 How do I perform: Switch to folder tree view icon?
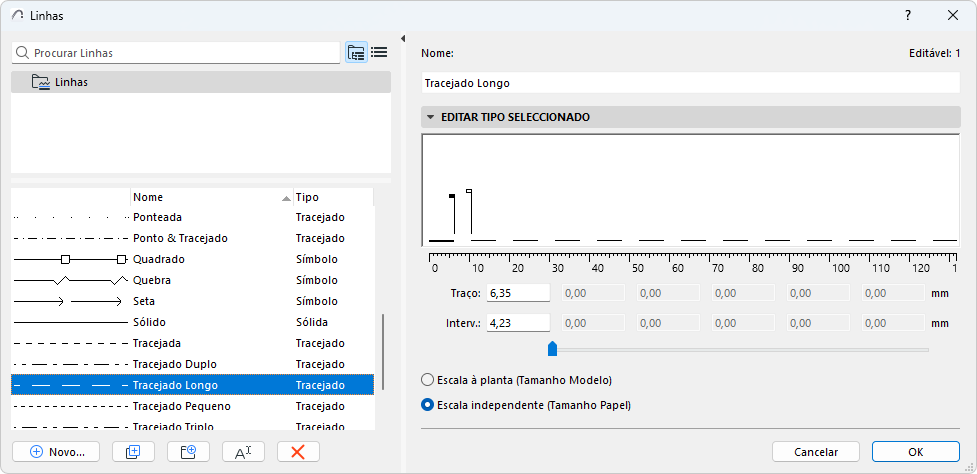pyautogui.click(x=356, y=53)
